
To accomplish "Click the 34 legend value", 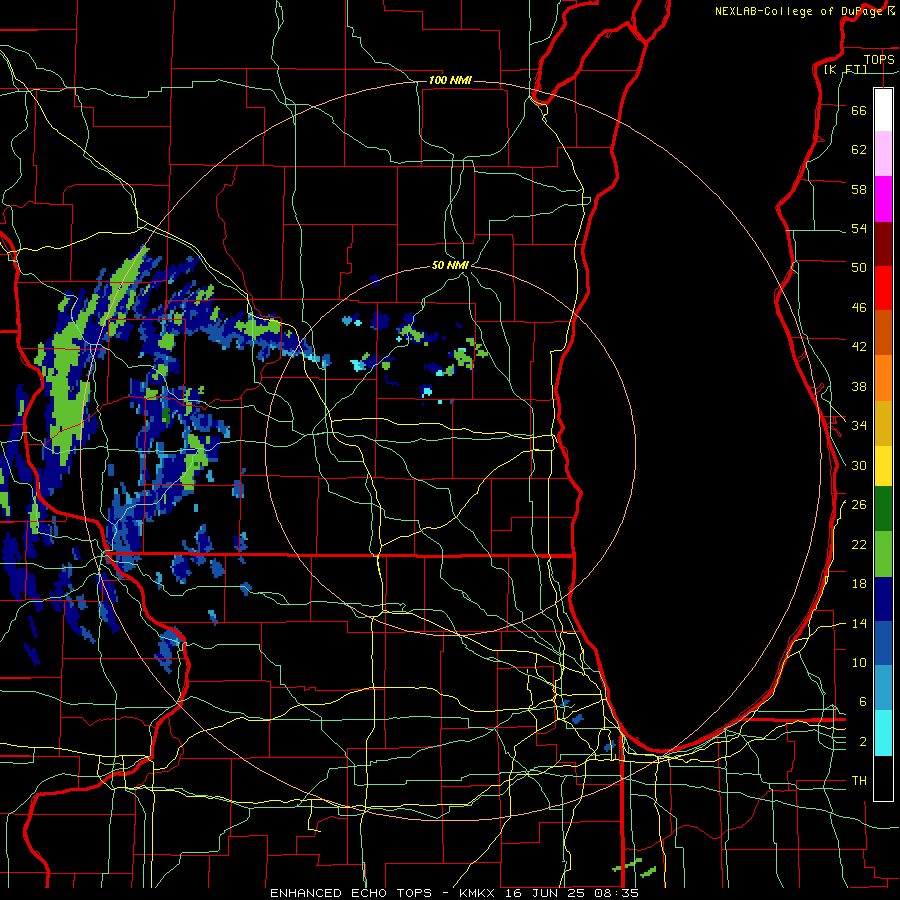I will [859, 426].
